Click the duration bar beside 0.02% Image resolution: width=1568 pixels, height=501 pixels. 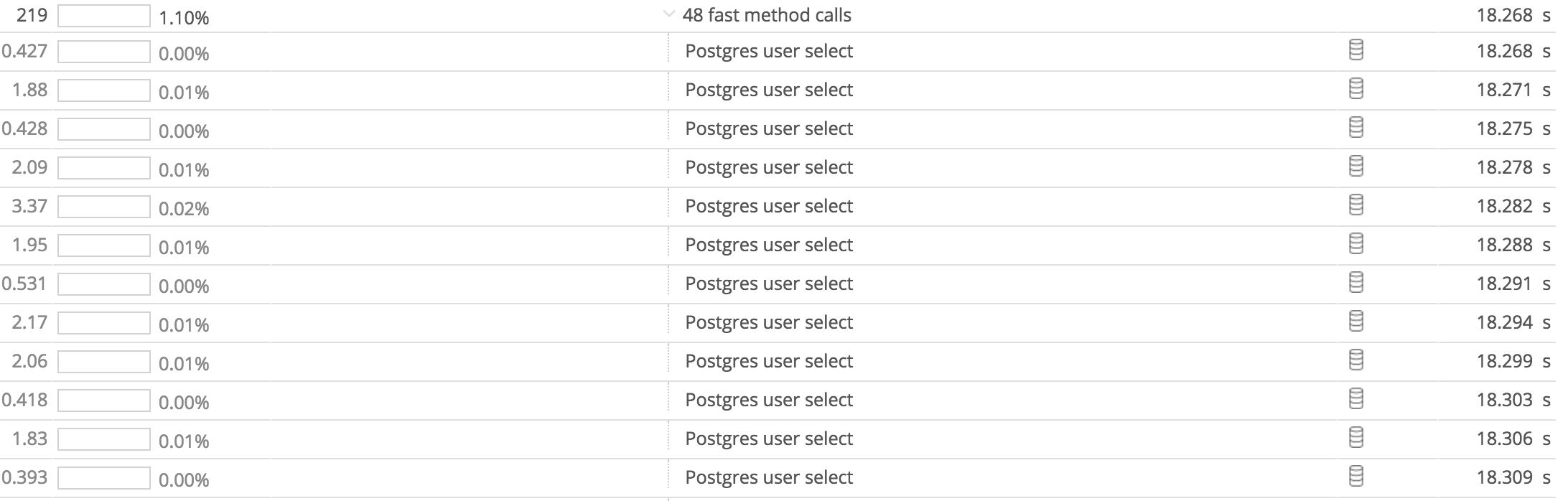coord(103,206)
